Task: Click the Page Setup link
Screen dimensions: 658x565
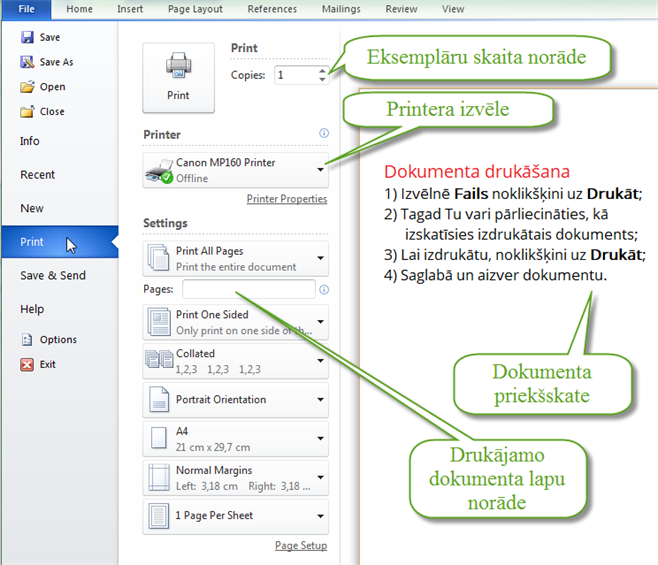Action: click(x=300, y=546)
